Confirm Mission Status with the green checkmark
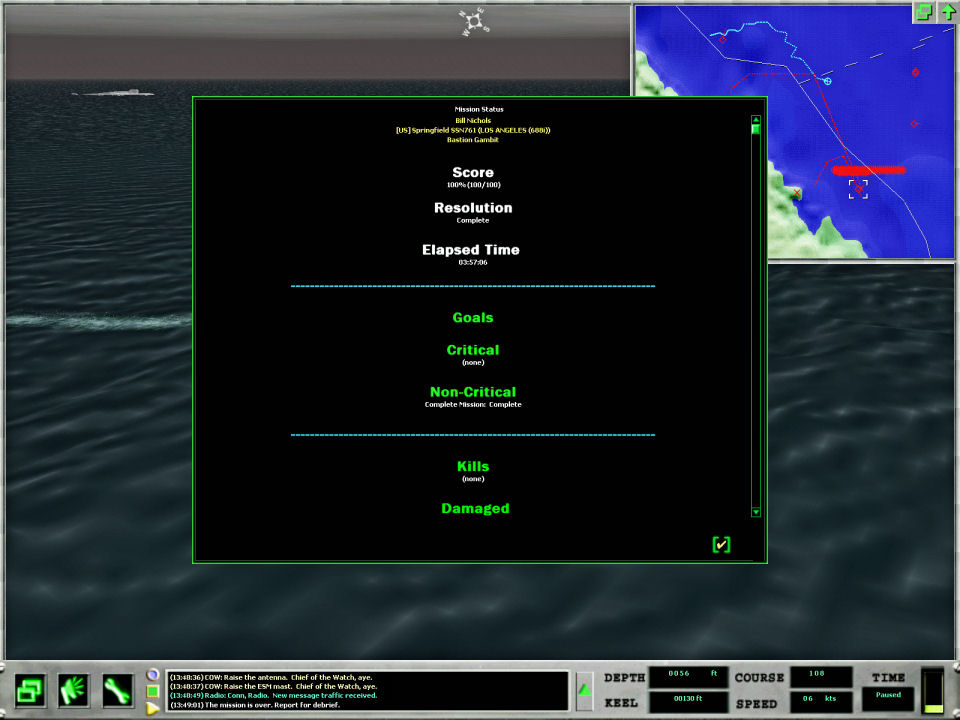 721,544
